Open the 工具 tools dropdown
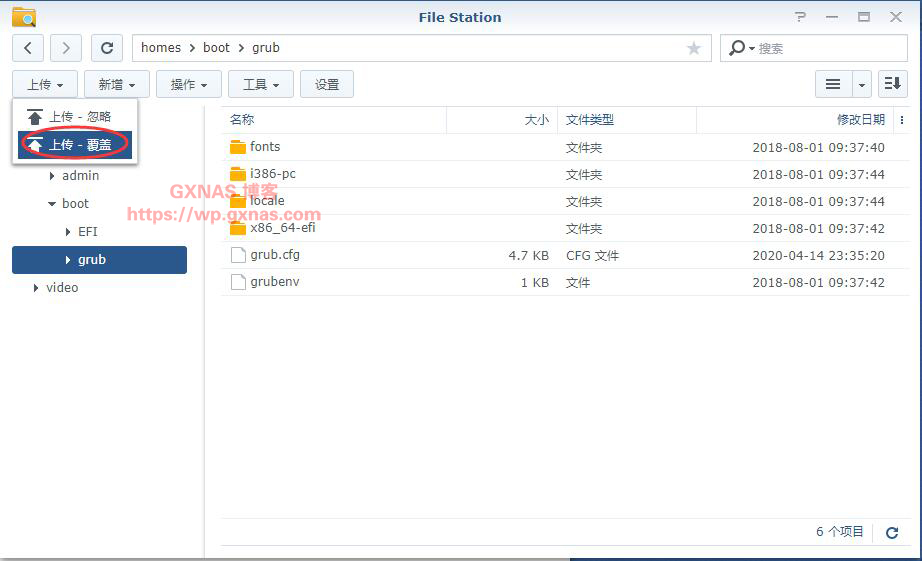The width and height of the screenshot is (922, 561). (x=261, y=84)
